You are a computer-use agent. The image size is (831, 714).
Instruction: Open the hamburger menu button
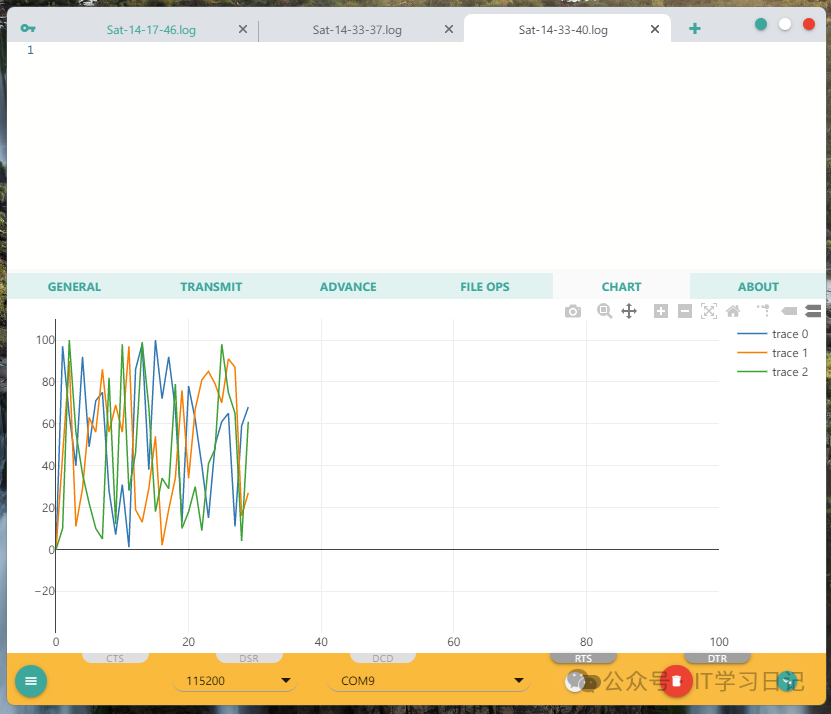31,681
